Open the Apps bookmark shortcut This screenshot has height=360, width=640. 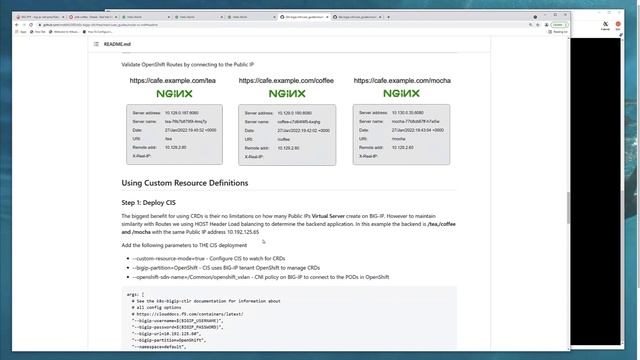(21, 31)
